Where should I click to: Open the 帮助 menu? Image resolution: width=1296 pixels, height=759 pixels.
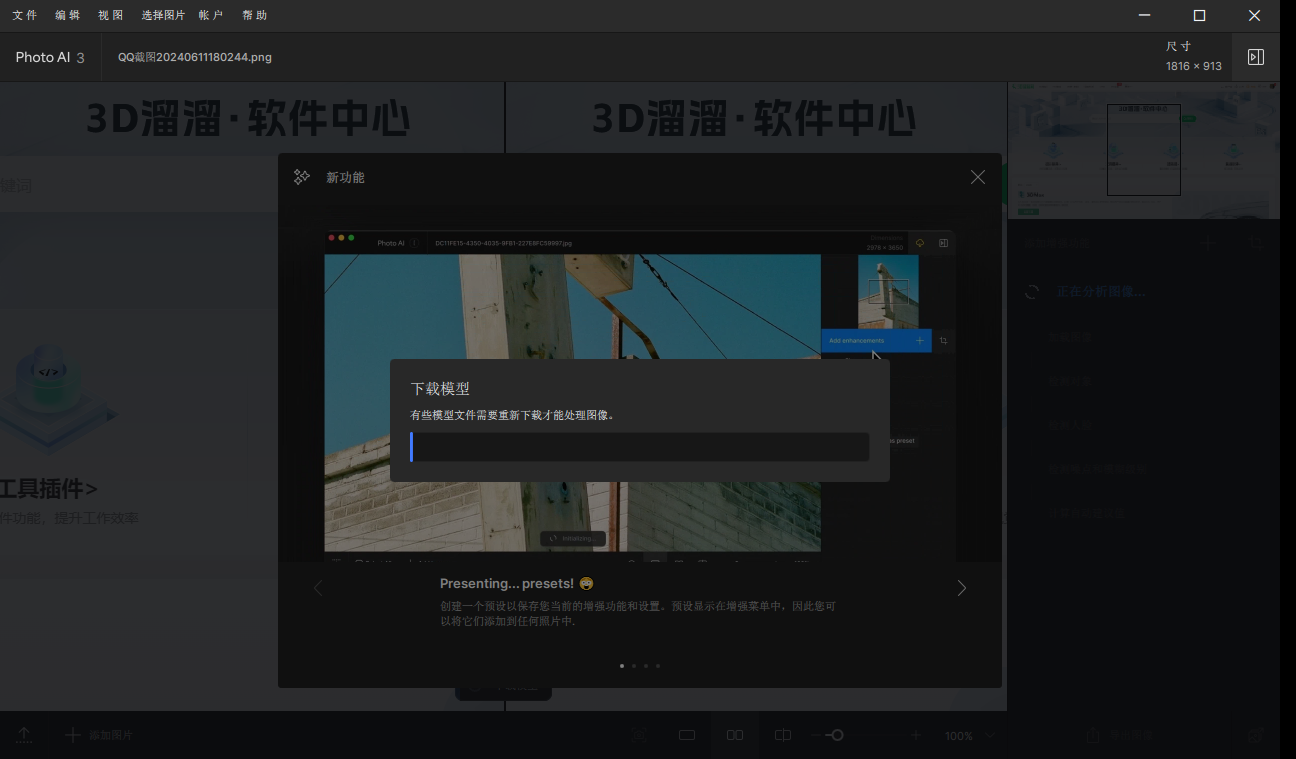pos(254,15)
